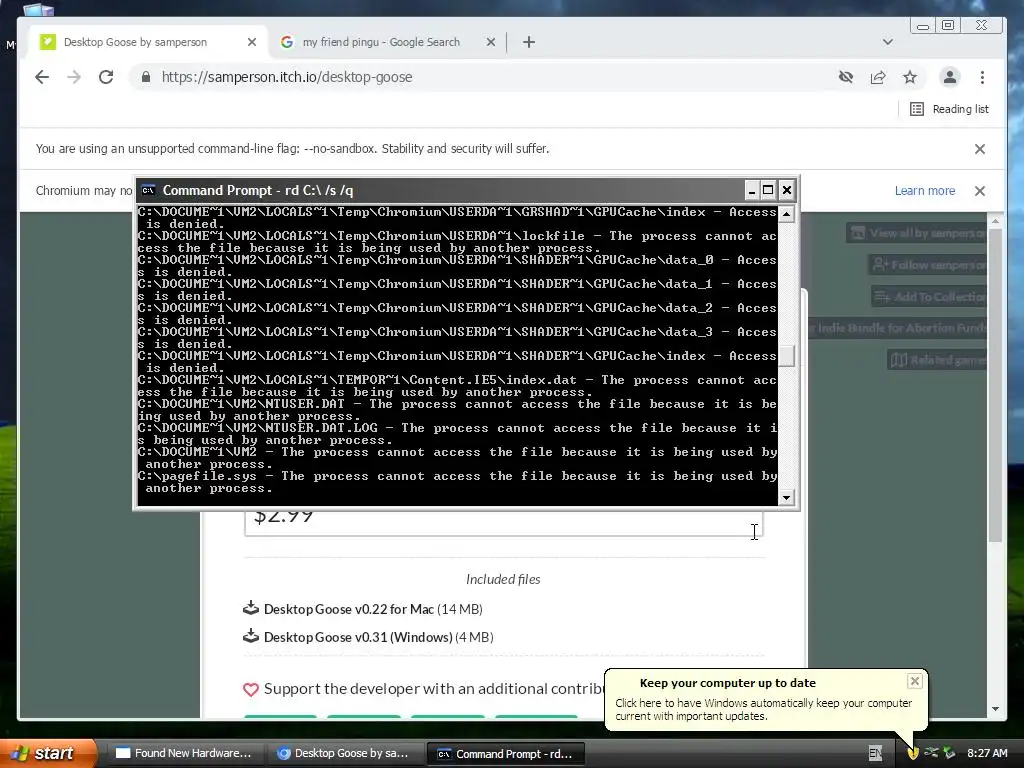Click the $2.99 price input field
This screenshot has height=768, width=1024.
tap(504, 522)
